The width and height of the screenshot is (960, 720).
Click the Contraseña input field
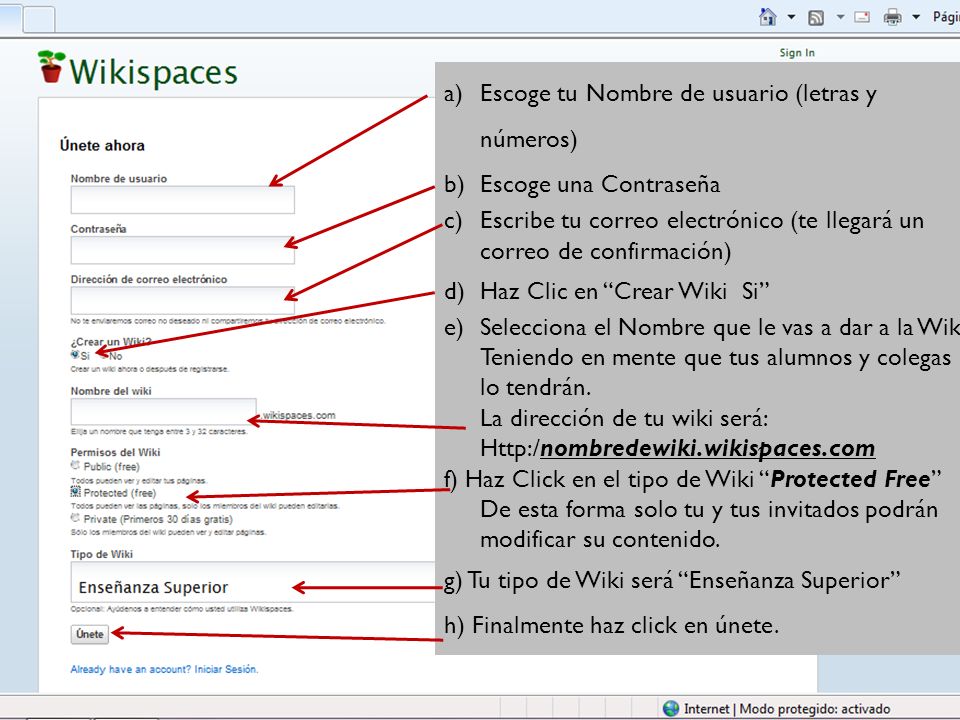(182, 250)
